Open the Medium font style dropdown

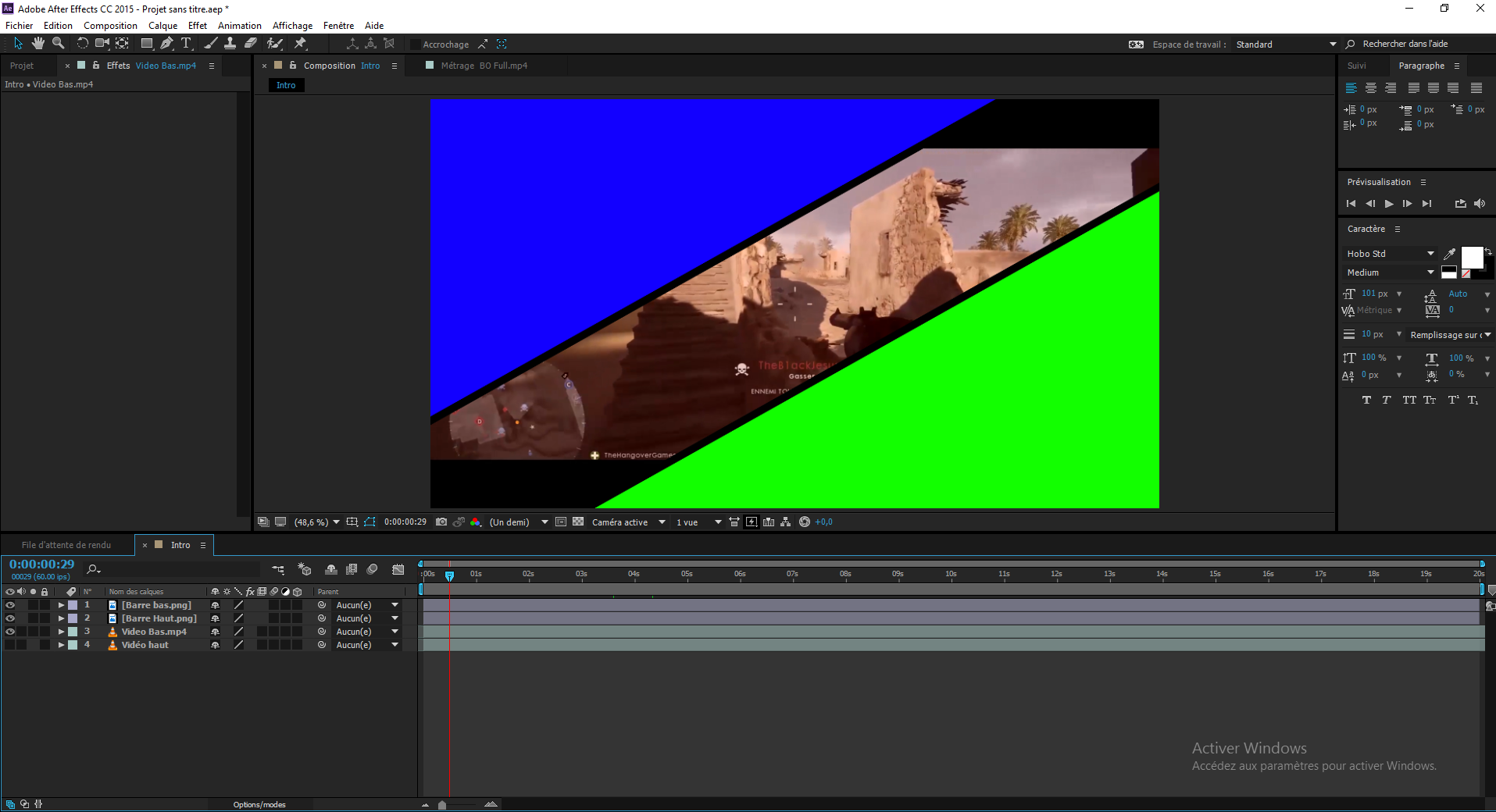click(x=1390, y=272)
